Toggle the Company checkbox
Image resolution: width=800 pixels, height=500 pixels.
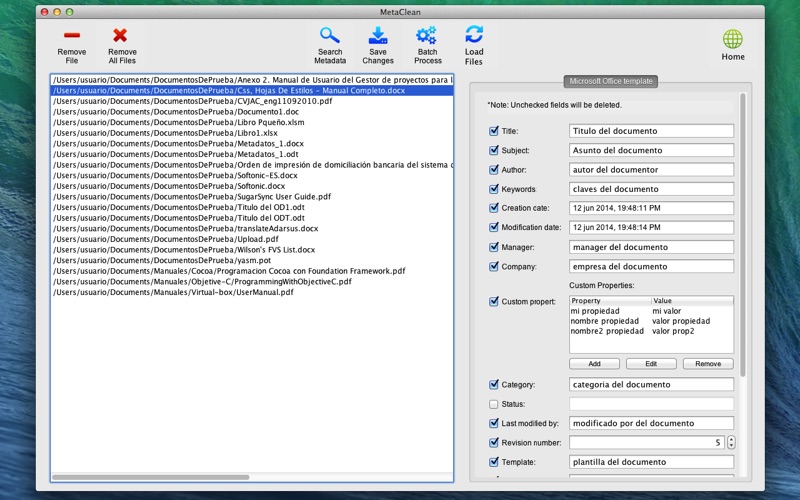pos(493,266)
